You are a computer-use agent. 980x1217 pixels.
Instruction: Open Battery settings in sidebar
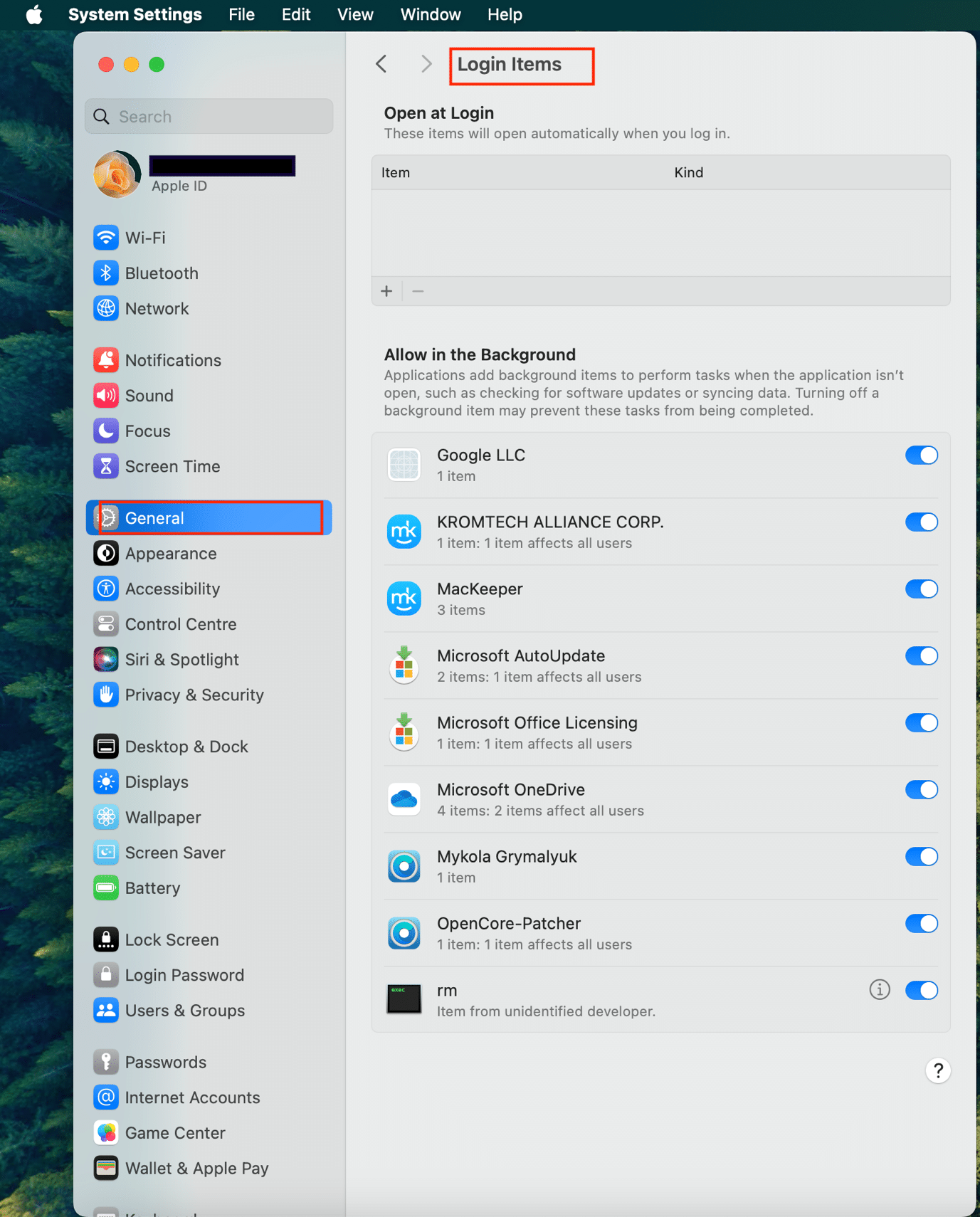point(152,888)
